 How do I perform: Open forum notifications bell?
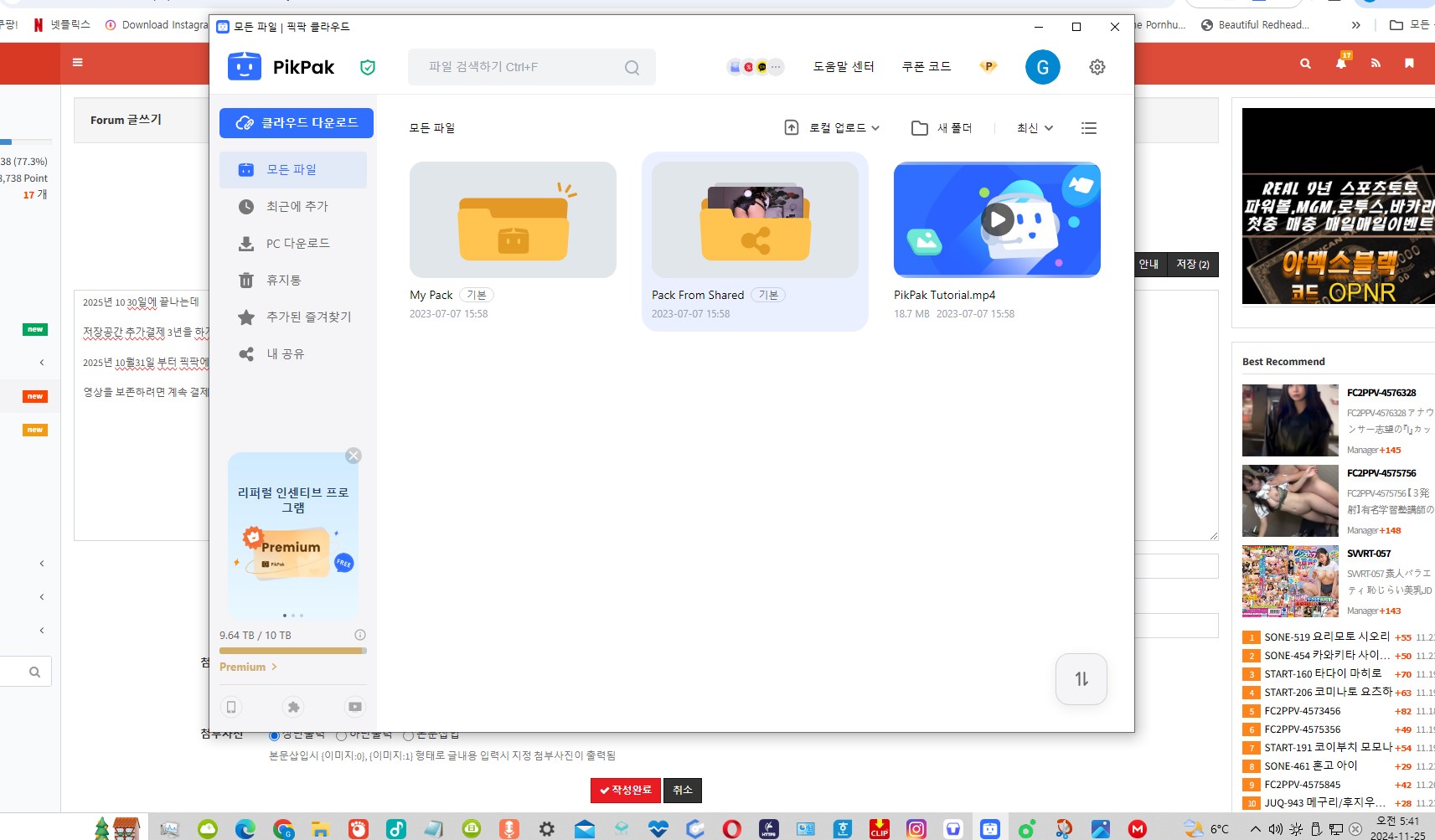1341,63
